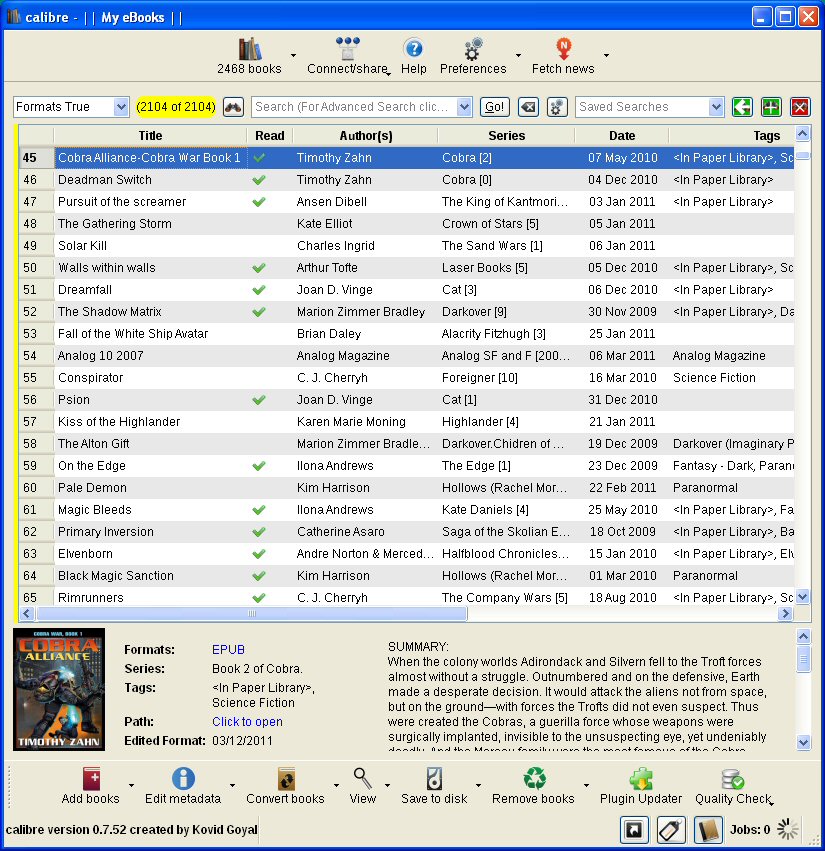Click the summary panel scrollbar thumb
The width and height of the screenshot is (825, 851).
point(804,659)
